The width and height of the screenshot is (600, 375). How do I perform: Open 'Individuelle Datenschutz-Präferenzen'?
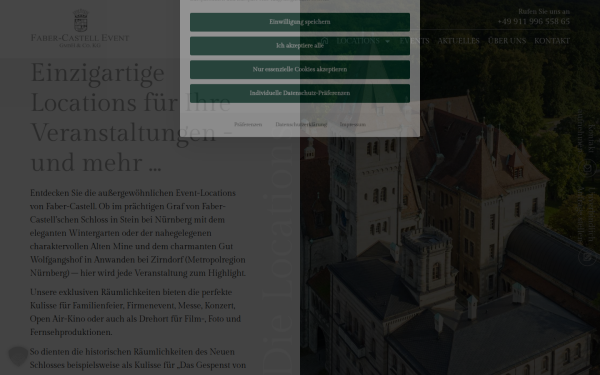pyautogui.click(x=300, y=93)
